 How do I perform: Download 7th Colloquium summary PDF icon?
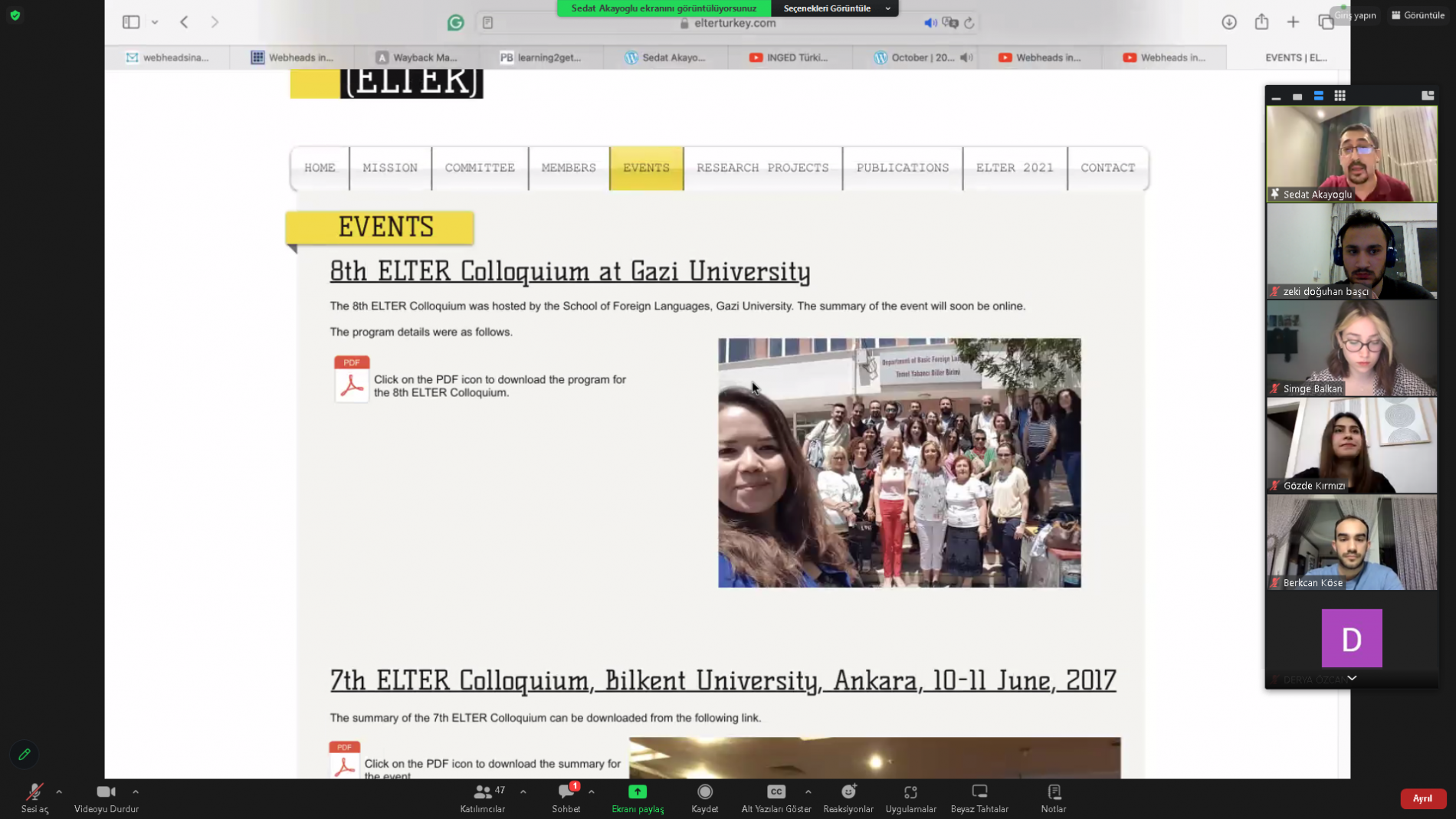pos(344,759)
